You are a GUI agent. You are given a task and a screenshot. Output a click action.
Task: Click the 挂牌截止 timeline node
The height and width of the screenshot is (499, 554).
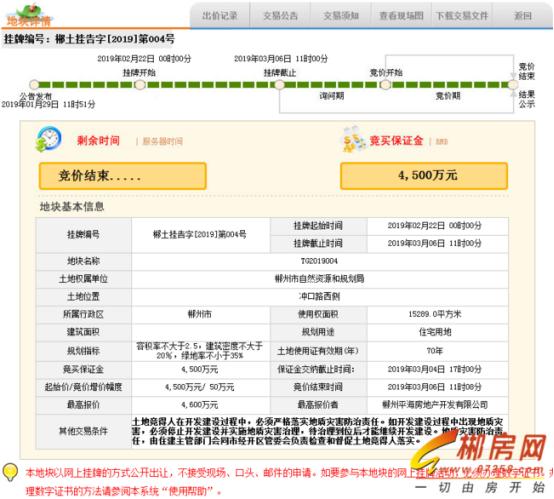(279, 85)
